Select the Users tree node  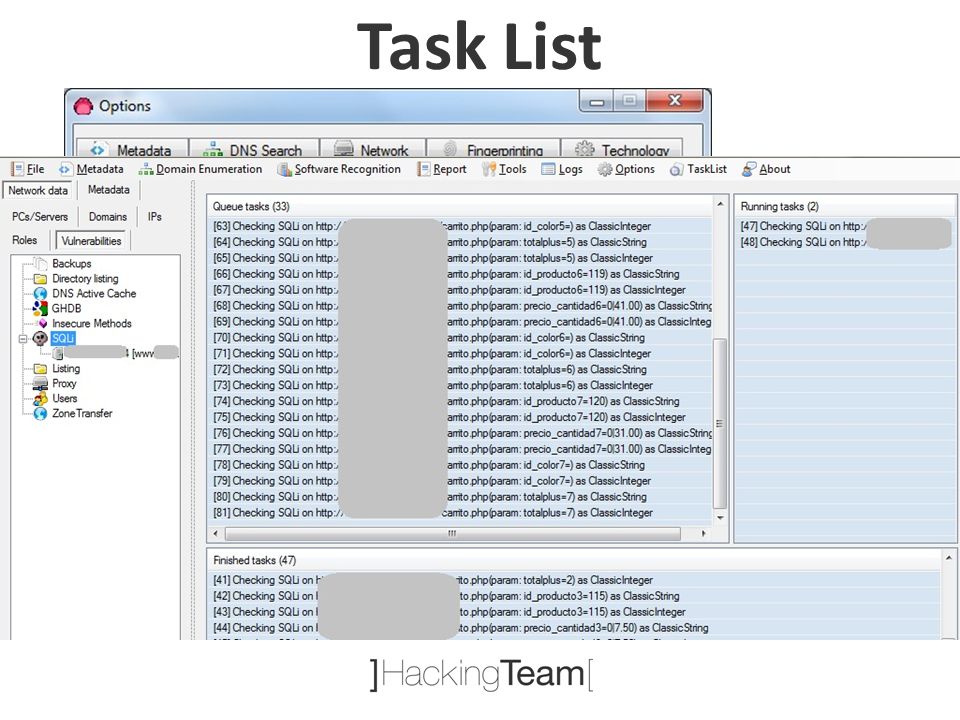65,398
